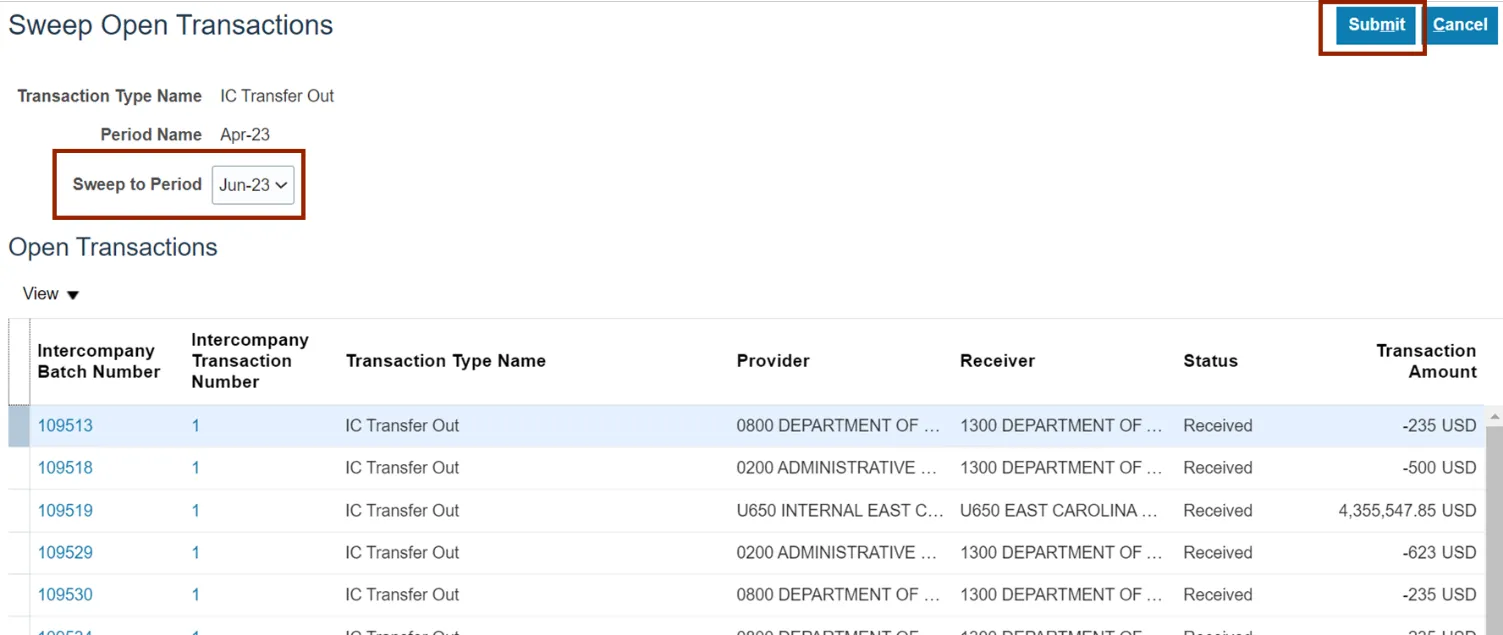The height and width of the screenshot is (635, 1503).
Task: Open batch number 109530 link
Action: tap(65, 595)
